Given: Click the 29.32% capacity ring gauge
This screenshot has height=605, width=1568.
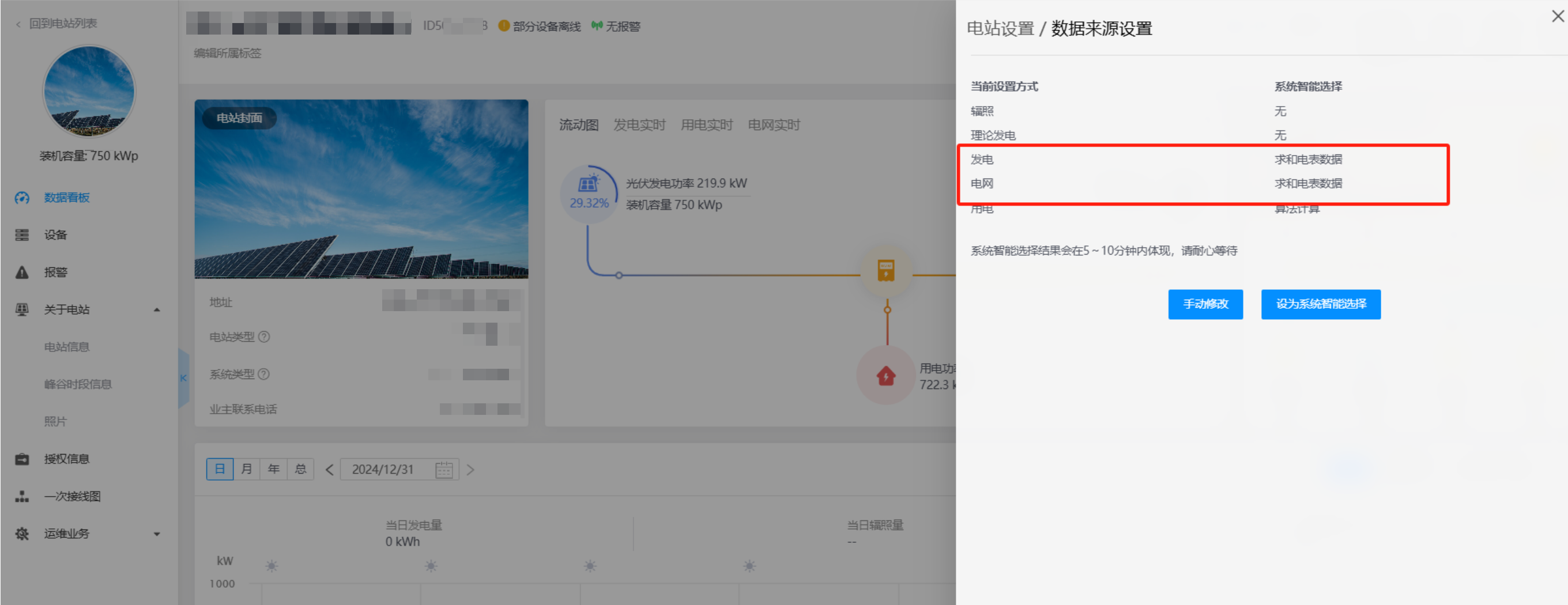Looking at the screenshot, I should tap(589, 194).
